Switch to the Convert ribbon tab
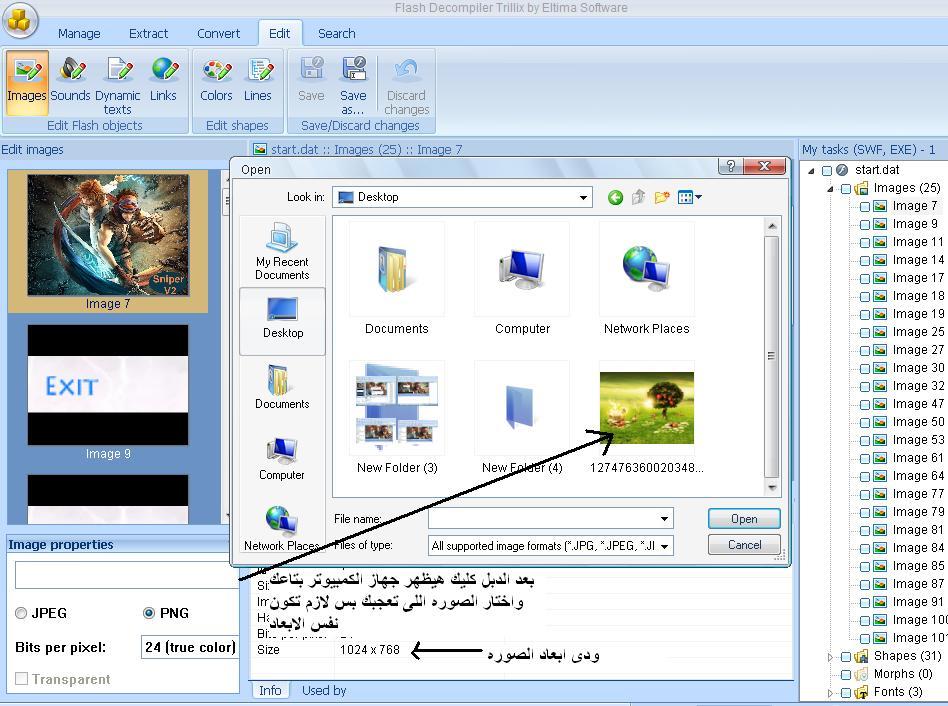This screenshot has height=706, width=948. coord(218,33)
